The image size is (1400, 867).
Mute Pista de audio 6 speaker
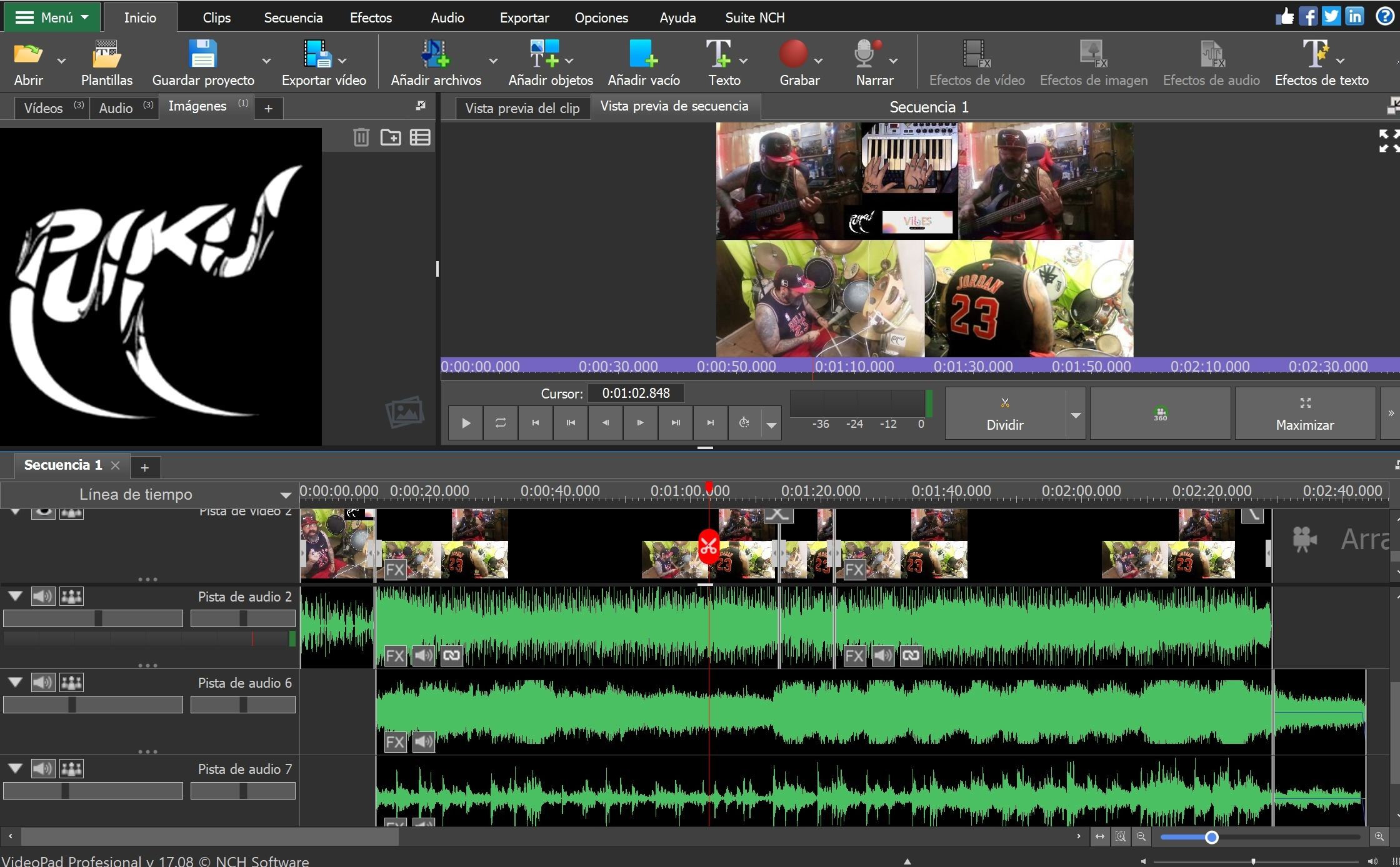pos(42,683)
